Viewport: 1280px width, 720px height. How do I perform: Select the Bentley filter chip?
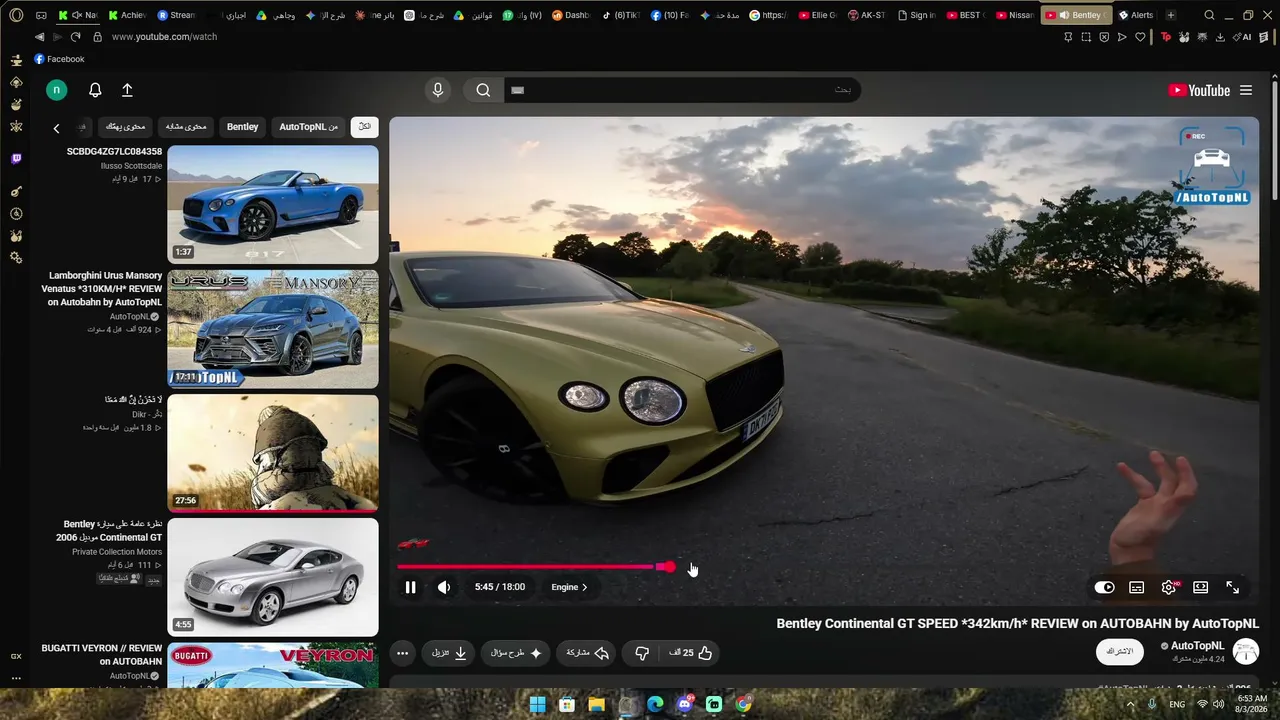(243, 127)
